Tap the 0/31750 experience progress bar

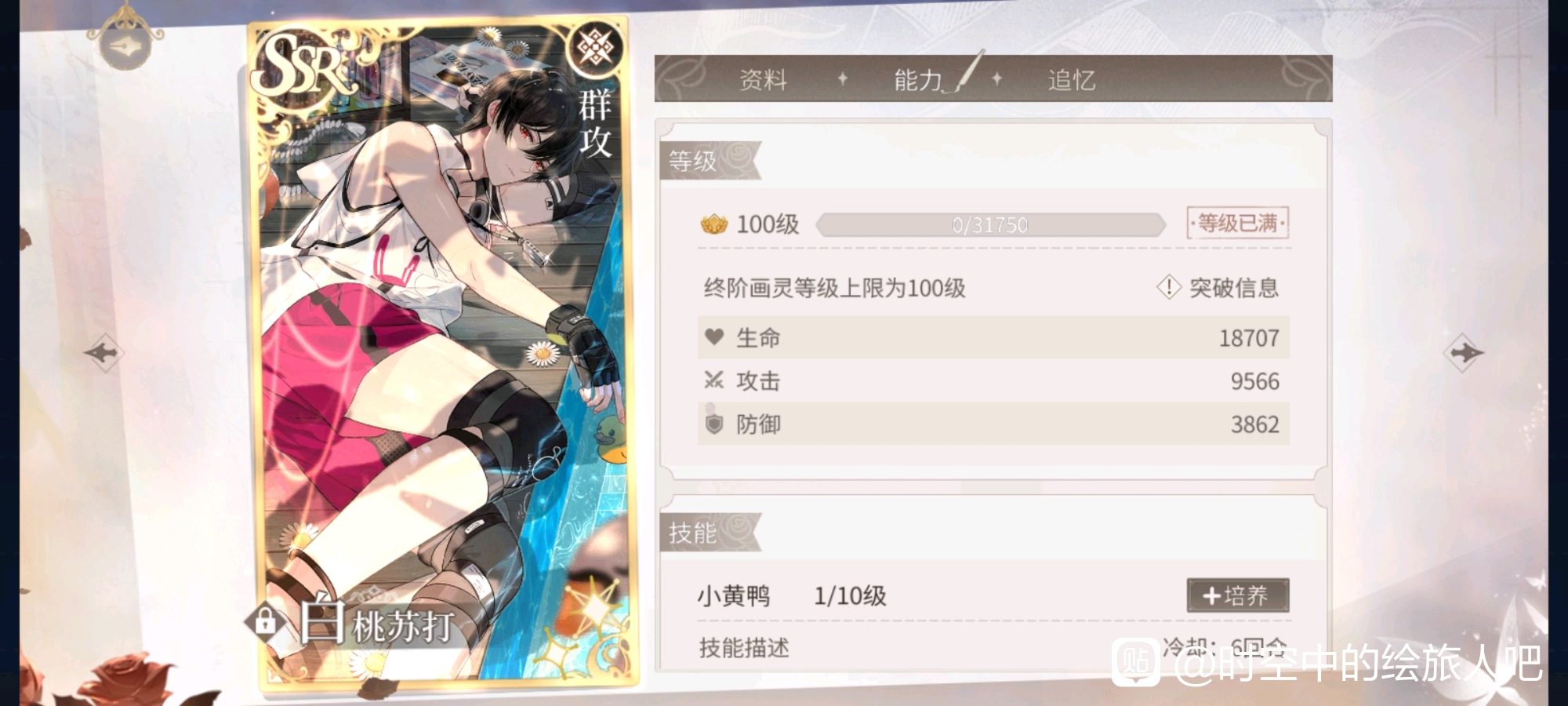(x=990, y=225)
